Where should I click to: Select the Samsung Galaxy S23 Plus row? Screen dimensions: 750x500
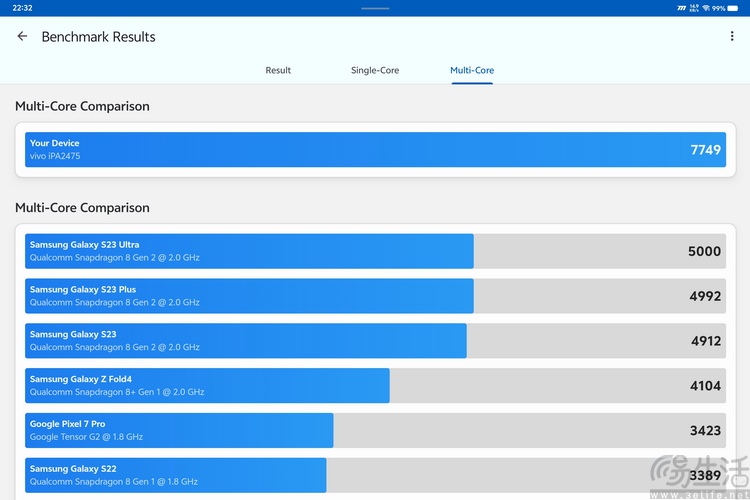pos(375,296)
